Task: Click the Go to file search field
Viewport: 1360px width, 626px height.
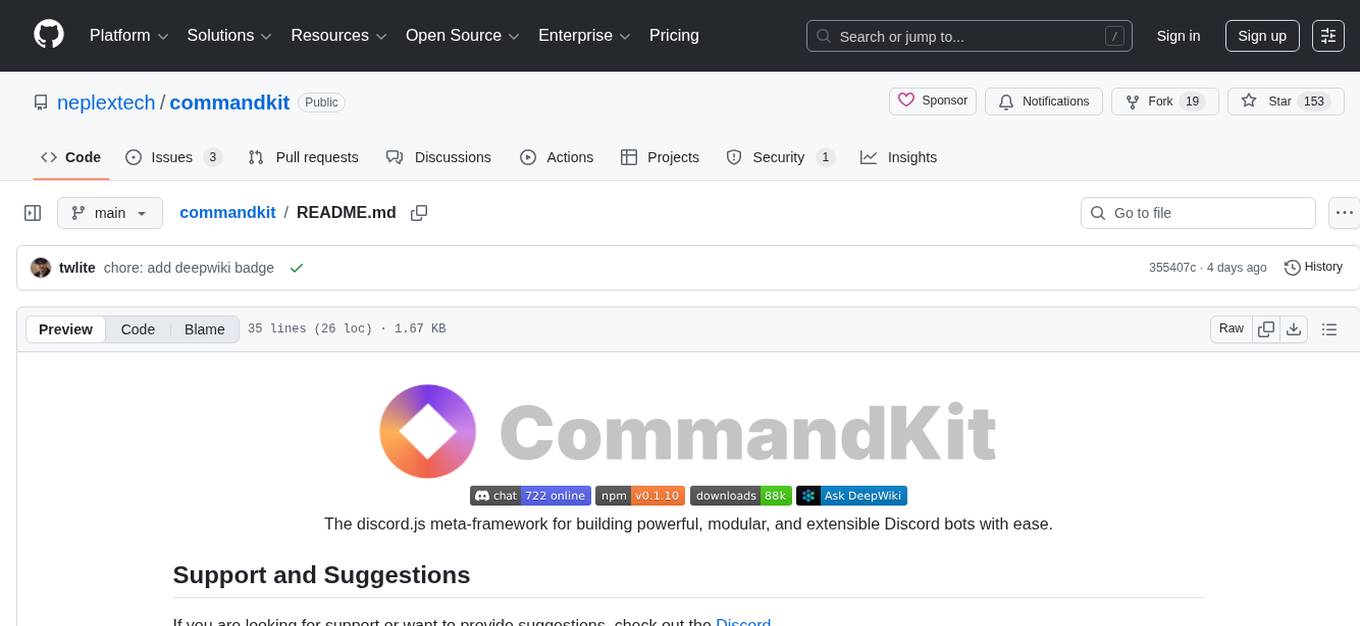Action: point(1197,212)
